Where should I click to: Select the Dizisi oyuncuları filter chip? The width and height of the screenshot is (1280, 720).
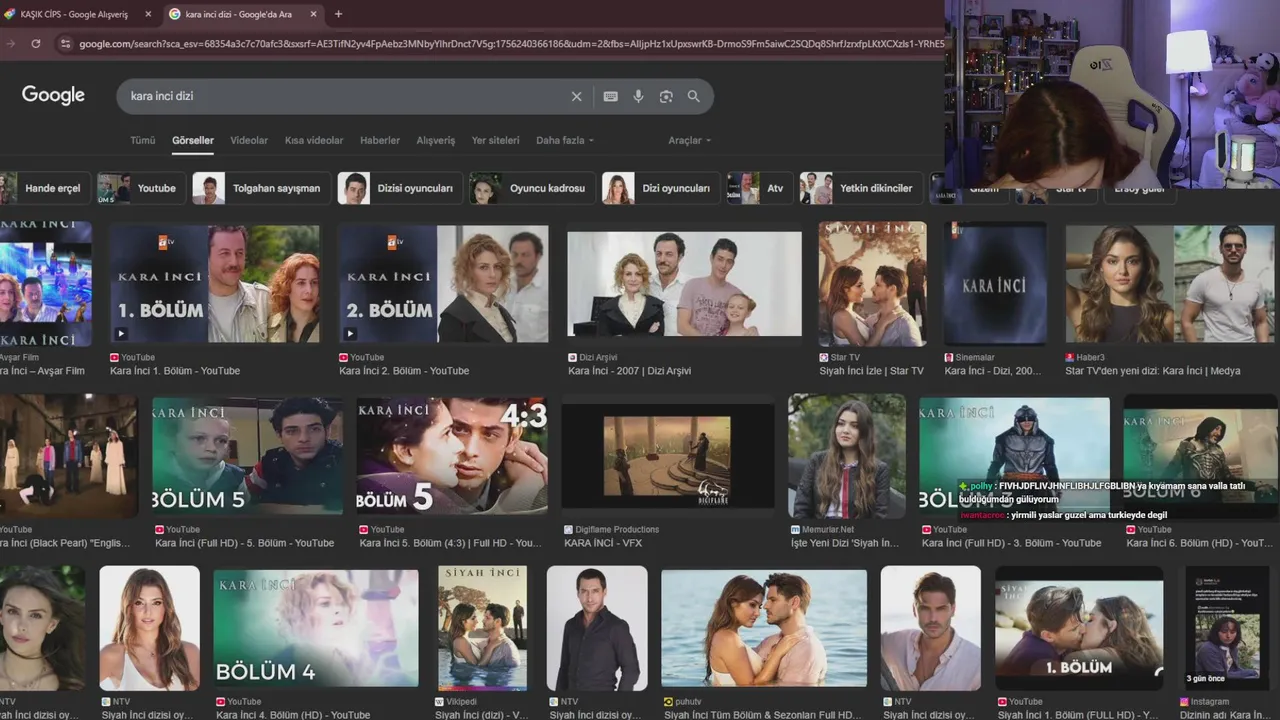400,188
